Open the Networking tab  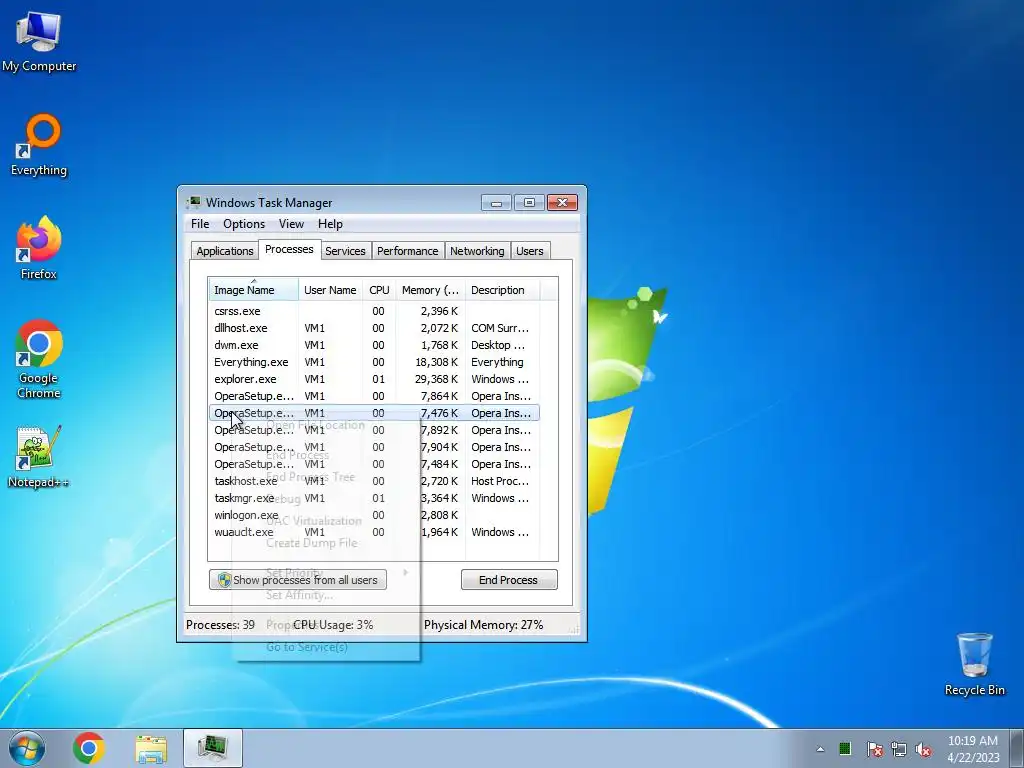477,251
